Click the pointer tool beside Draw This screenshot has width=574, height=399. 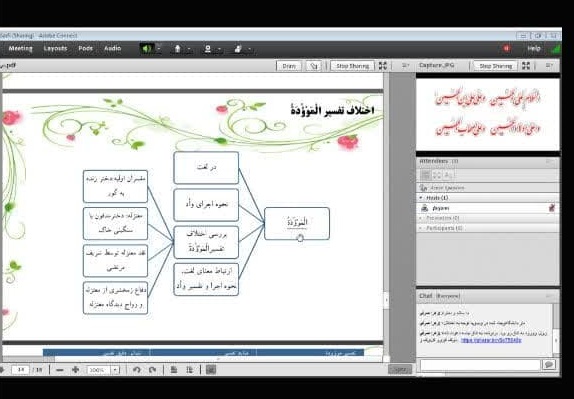[x=313, y=66]
